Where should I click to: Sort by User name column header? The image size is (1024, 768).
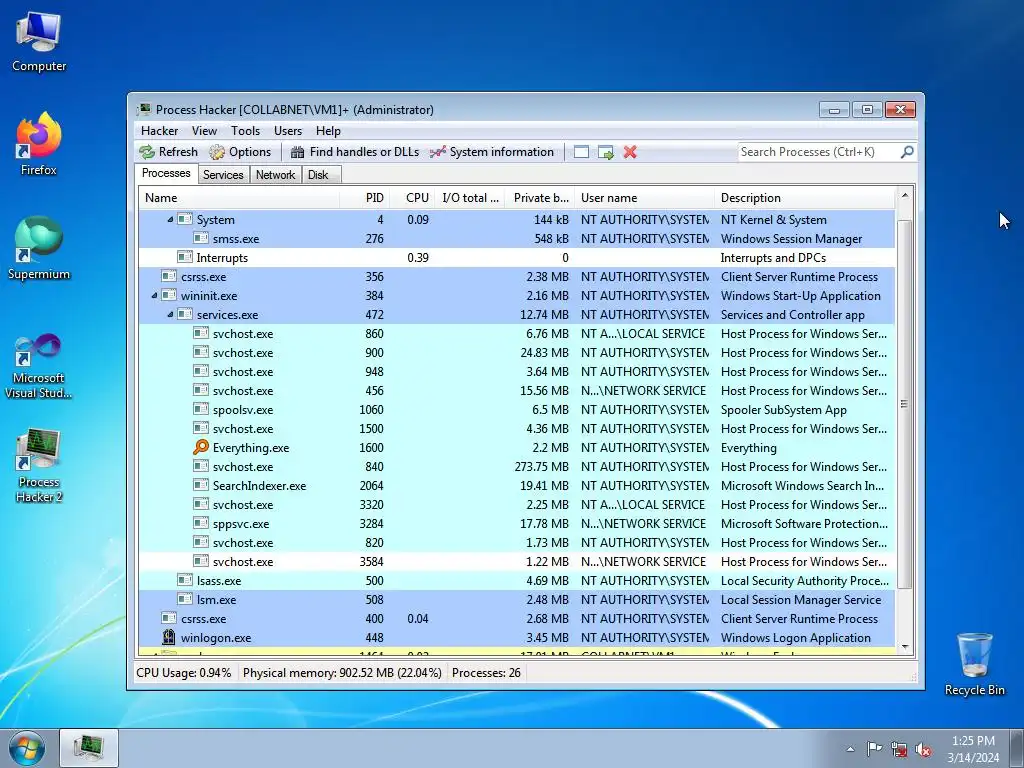pyautogui.click(x=645, y=198)
